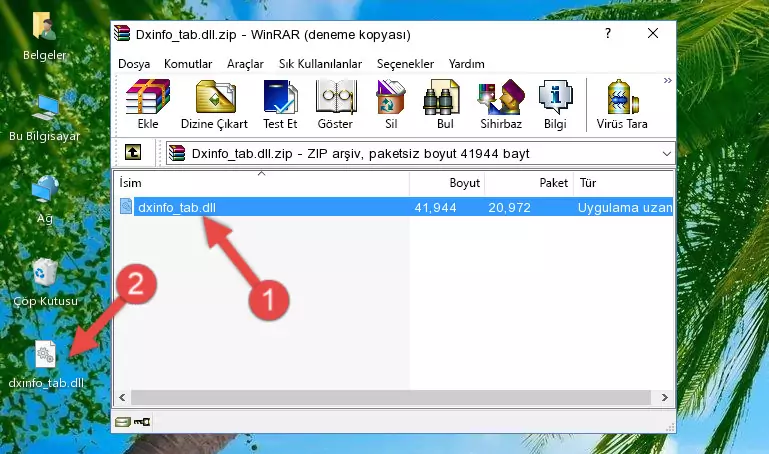
Task: Click the file icon of dxinfo_tab.dll row
Action: click(126, 206)
